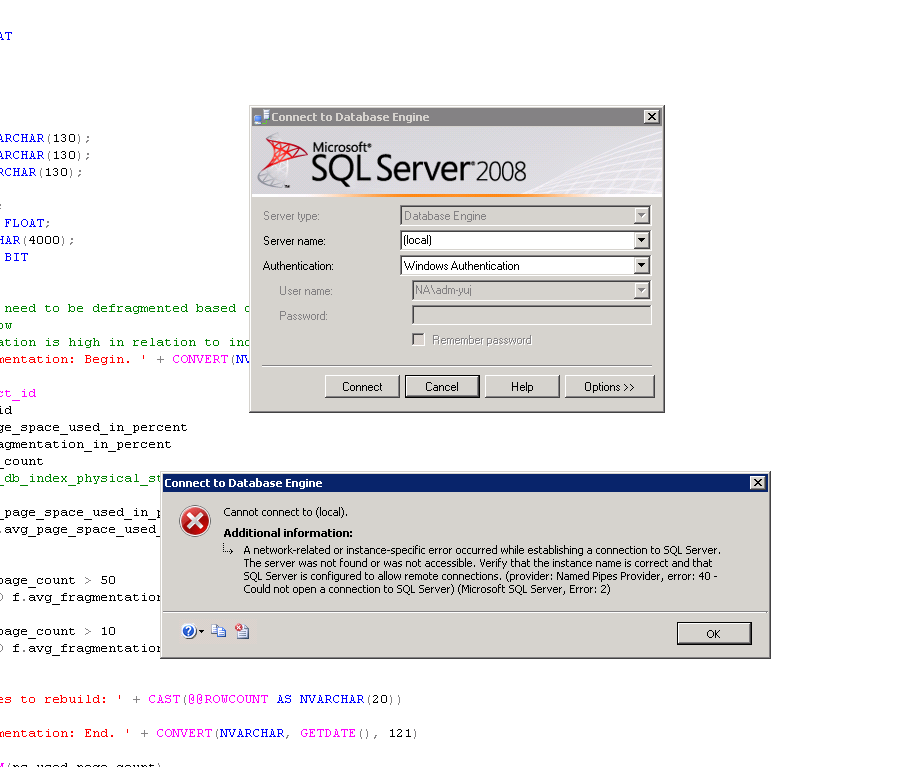The width and height of the screenshot is (899, 767).
Task: Click 'Authentication:' label
Action: [298, 266]
